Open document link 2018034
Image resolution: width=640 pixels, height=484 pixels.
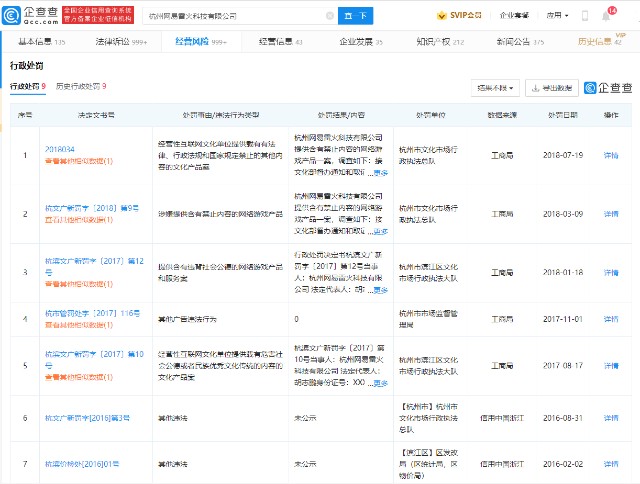pyautogui.click(x=60, y=149)
